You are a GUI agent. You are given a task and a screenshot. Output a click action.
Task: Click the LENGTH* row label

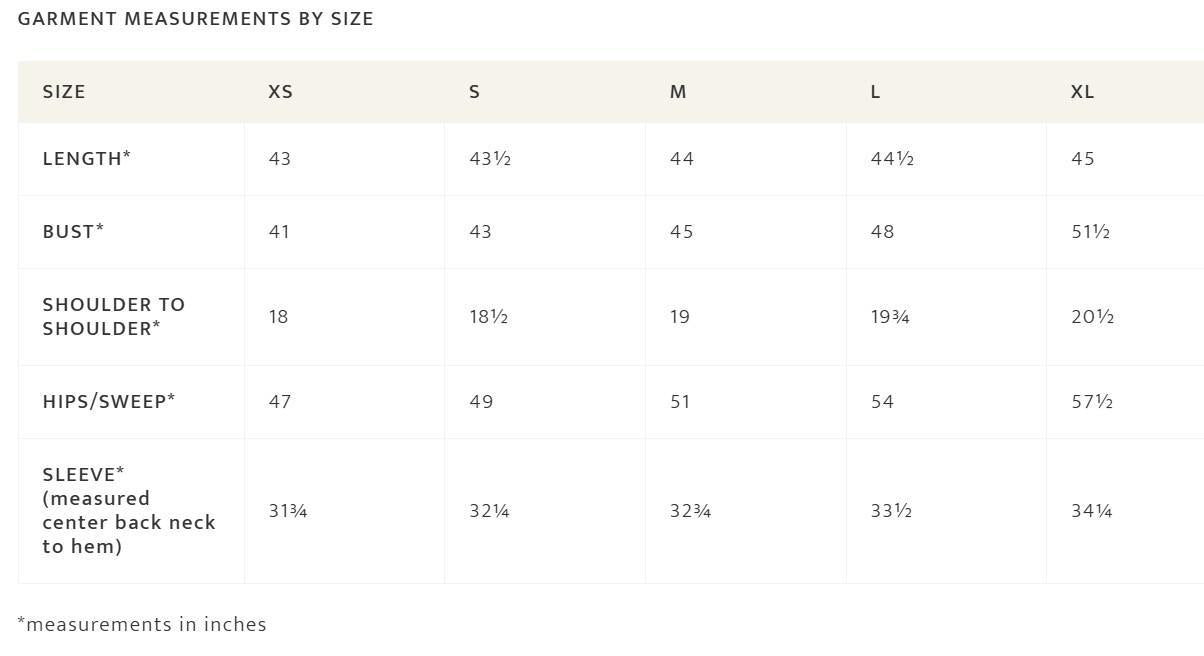[87, 159]
